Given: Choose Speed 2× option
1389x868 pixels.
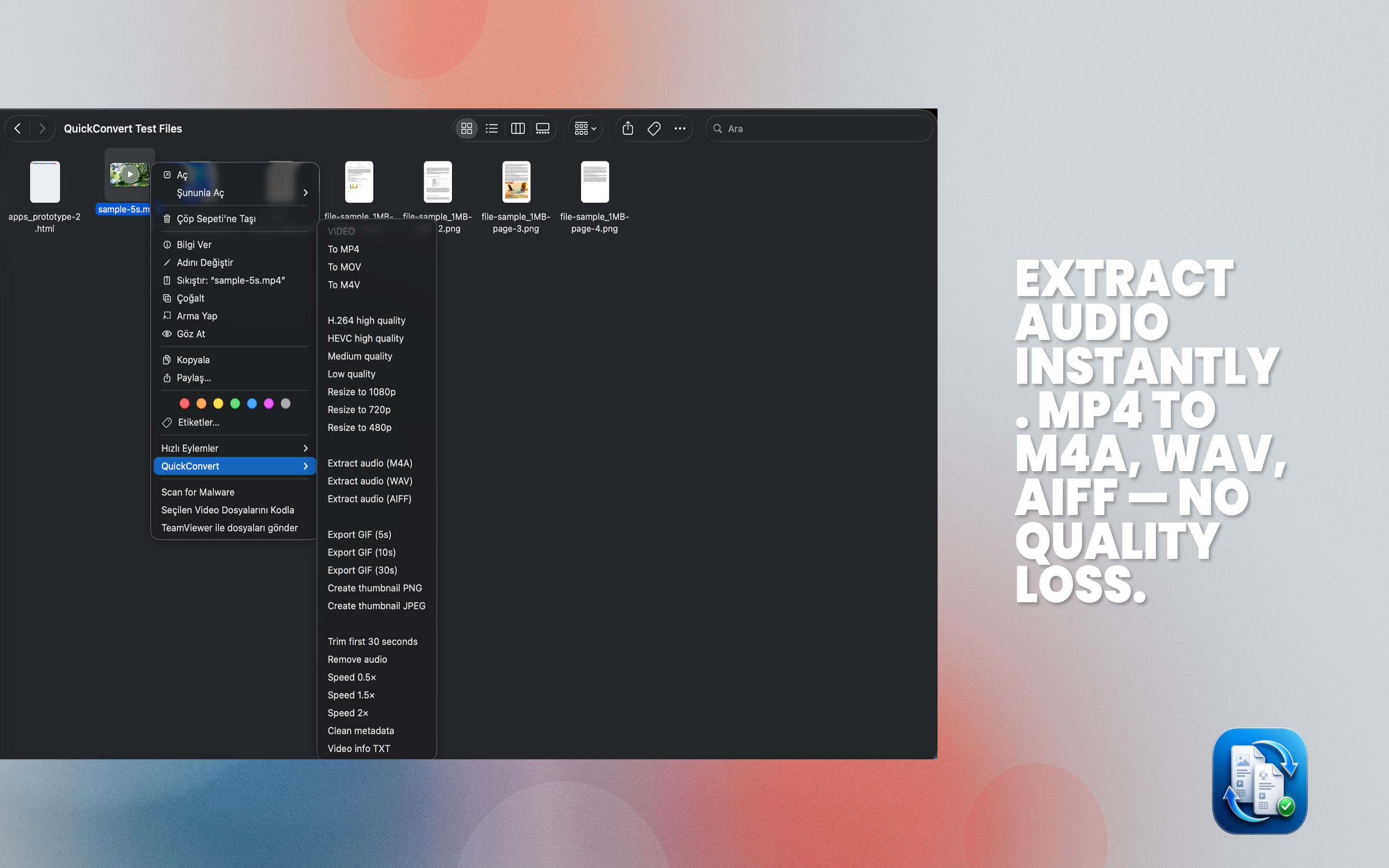Looking at the screenshot, I should point(377,713).
